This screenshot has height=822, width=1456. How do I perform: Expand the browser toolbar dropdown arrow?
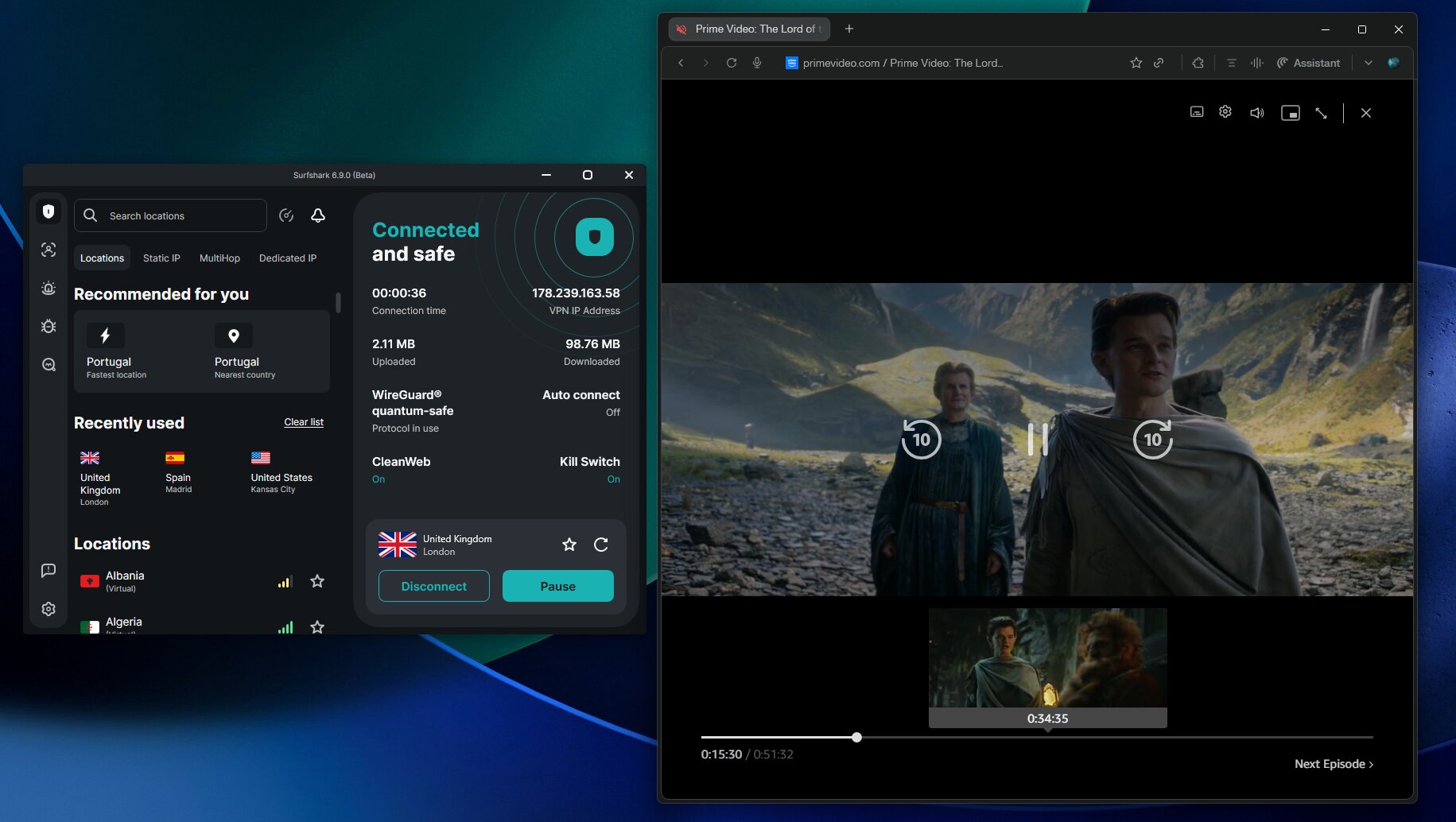tap(1369, 63)
